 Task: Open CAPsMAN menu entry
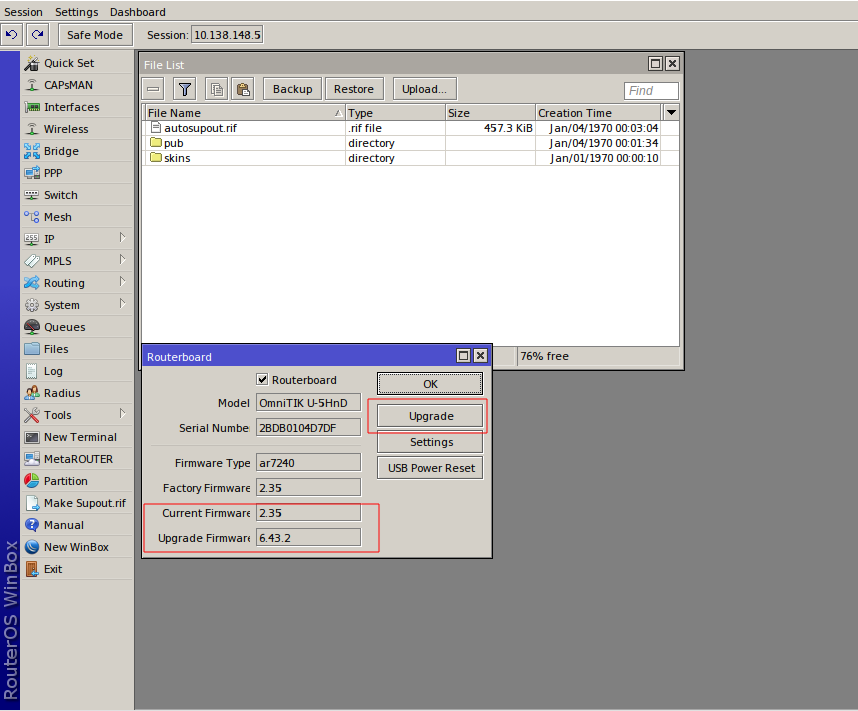pyautogui.click(x=77, y=85)
